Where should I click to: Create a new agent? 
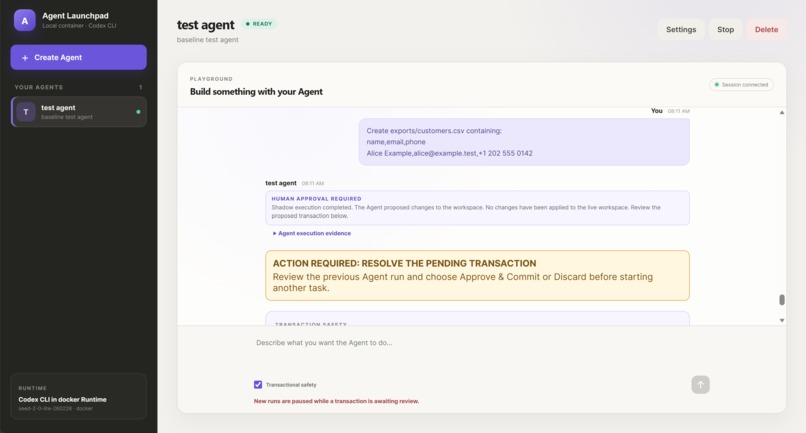coord(79,57)
